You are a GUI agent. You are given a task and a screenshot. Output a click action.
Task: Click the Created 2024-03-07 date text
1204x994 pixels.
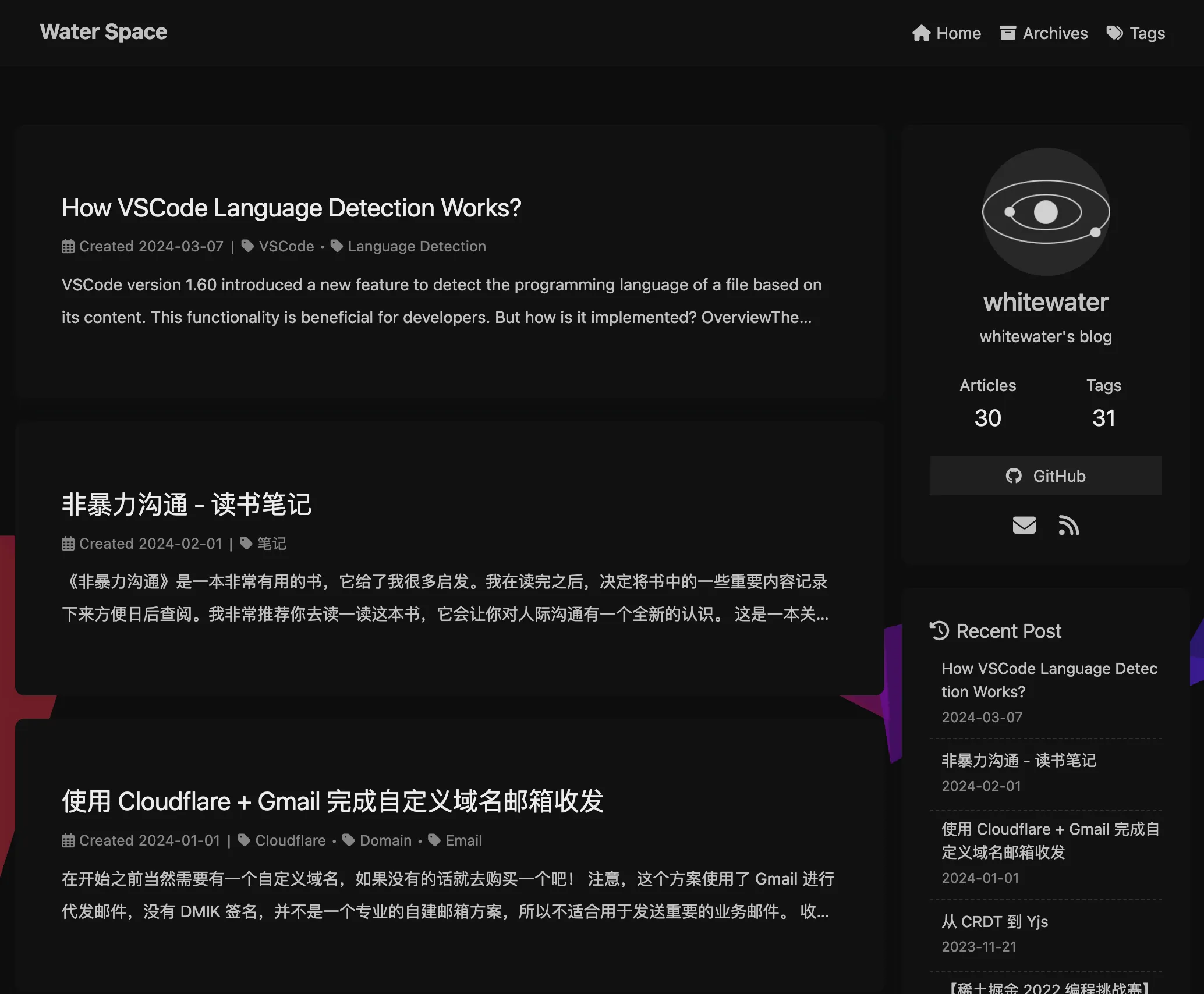point(151,246)
